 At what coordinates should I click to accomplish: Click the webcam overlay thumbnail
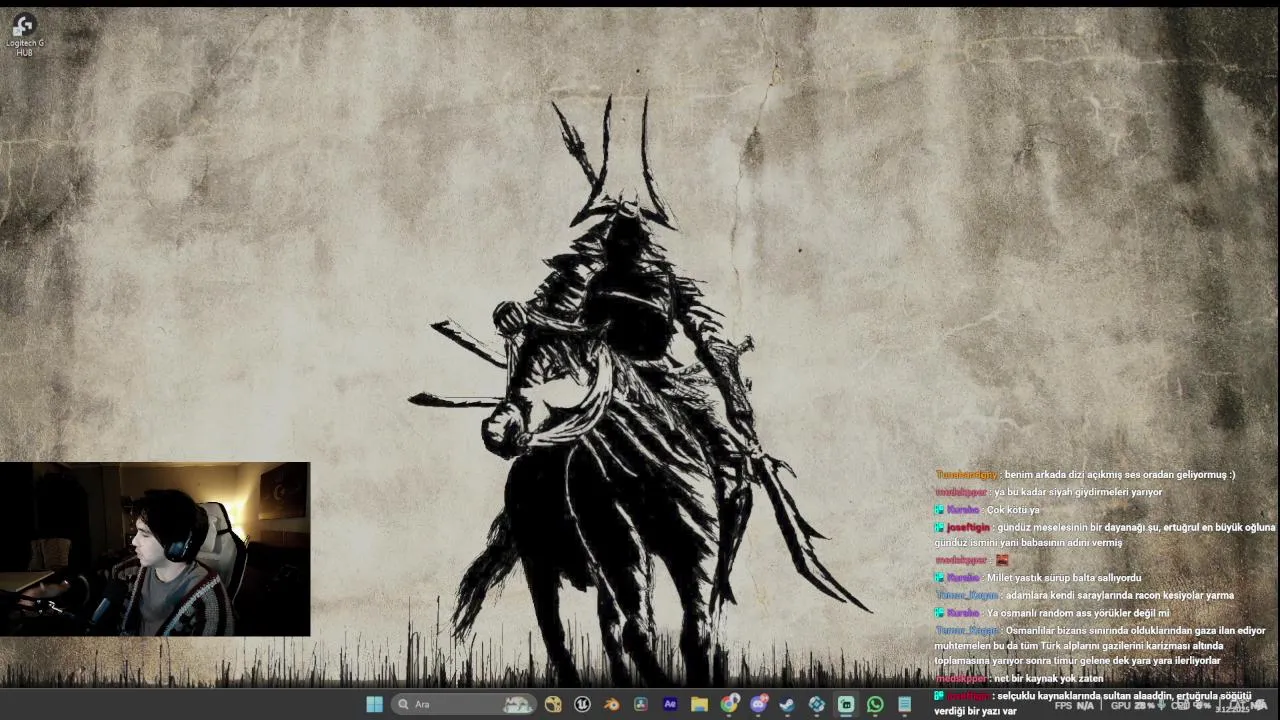click(155, 549)
